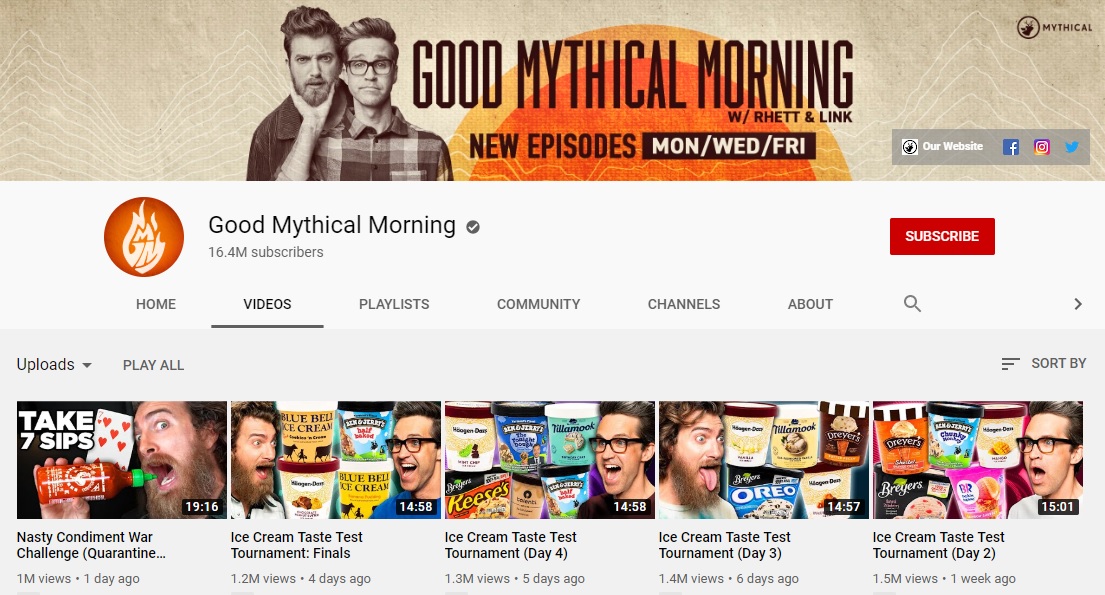Select the VIDEOS tab
The image size is (1105, 595).
click(x=267, y=305)
